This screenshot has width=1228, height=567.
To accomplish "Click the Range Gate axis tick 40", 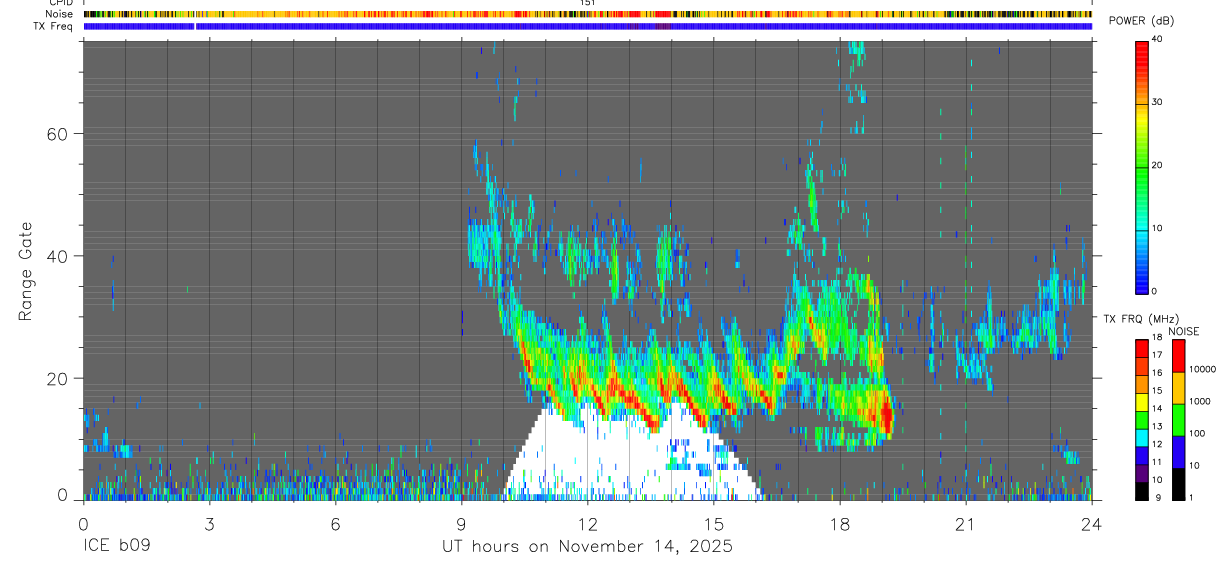I will pos(55,256).
